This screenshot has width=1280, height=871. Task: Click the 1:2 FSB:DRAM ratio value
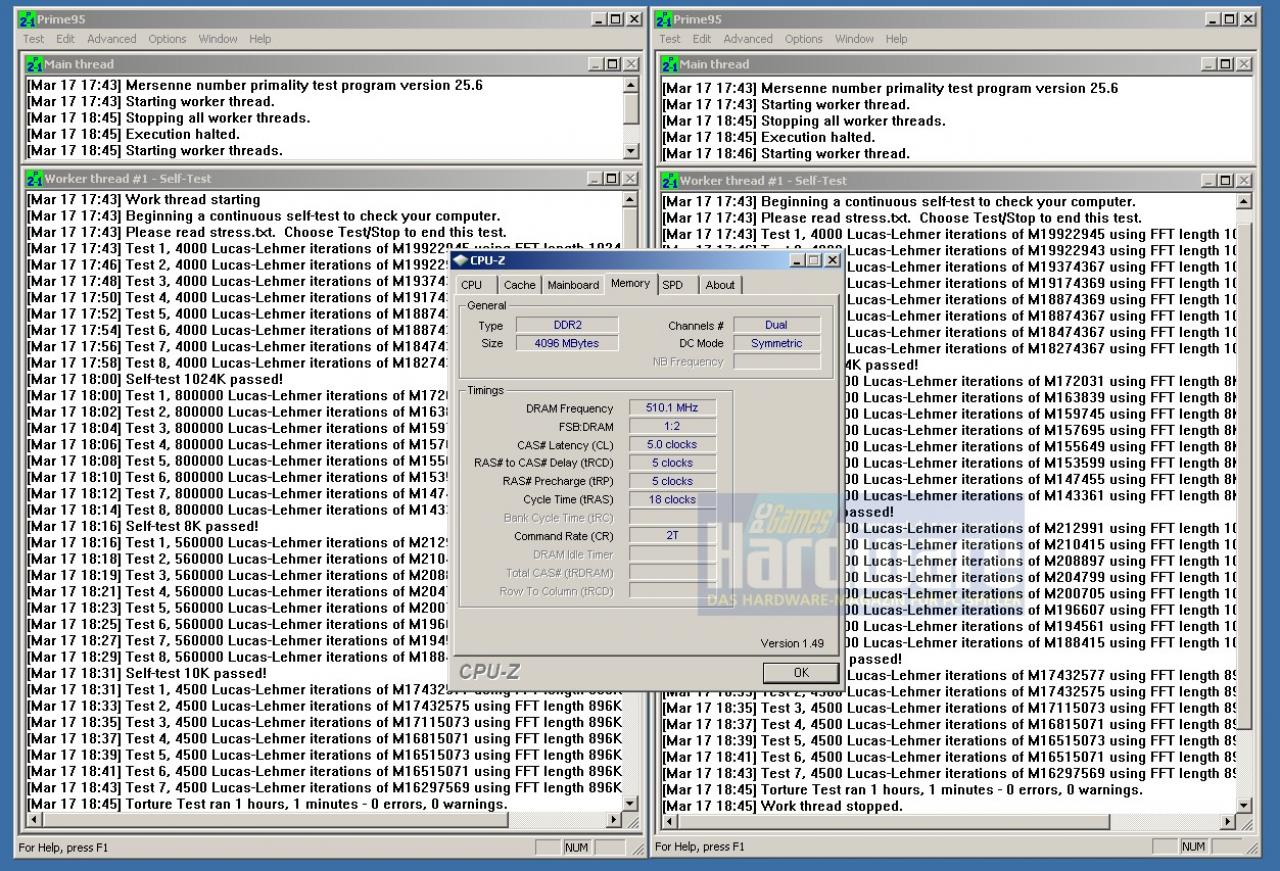click(x=672, y=426)
